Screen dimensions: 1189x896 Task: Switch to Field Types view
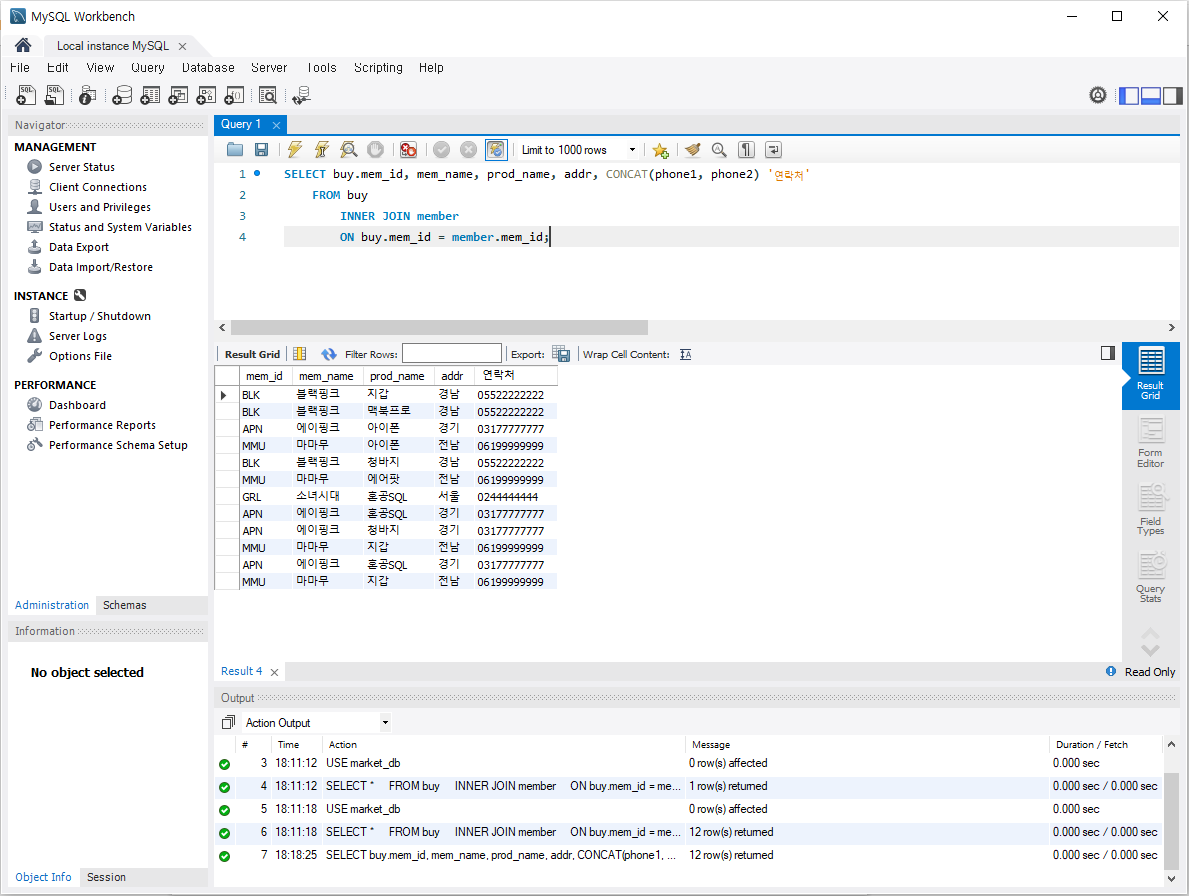(1150, 510)
